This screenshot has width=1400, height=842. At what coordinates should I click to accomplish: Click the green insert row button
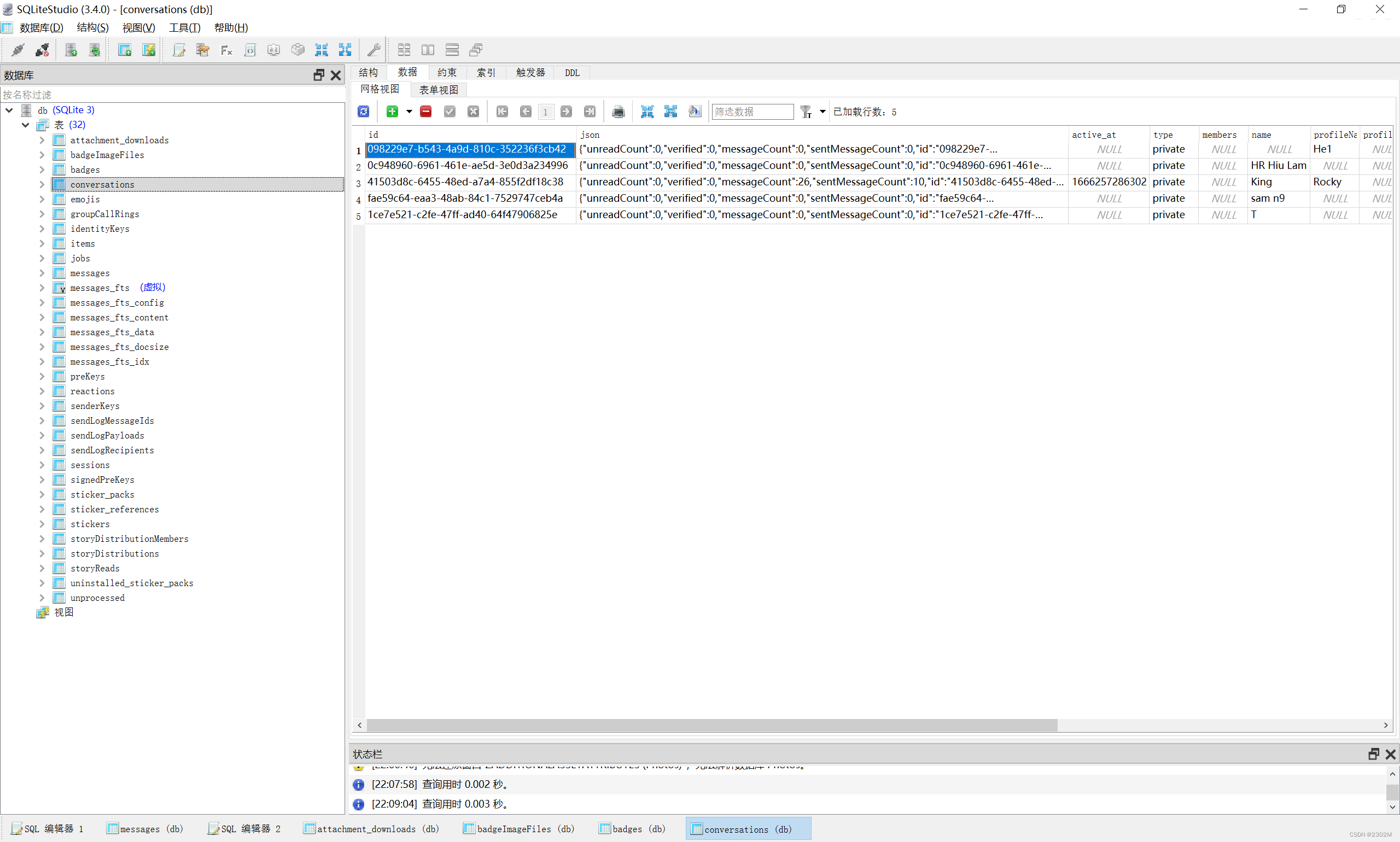392,112
